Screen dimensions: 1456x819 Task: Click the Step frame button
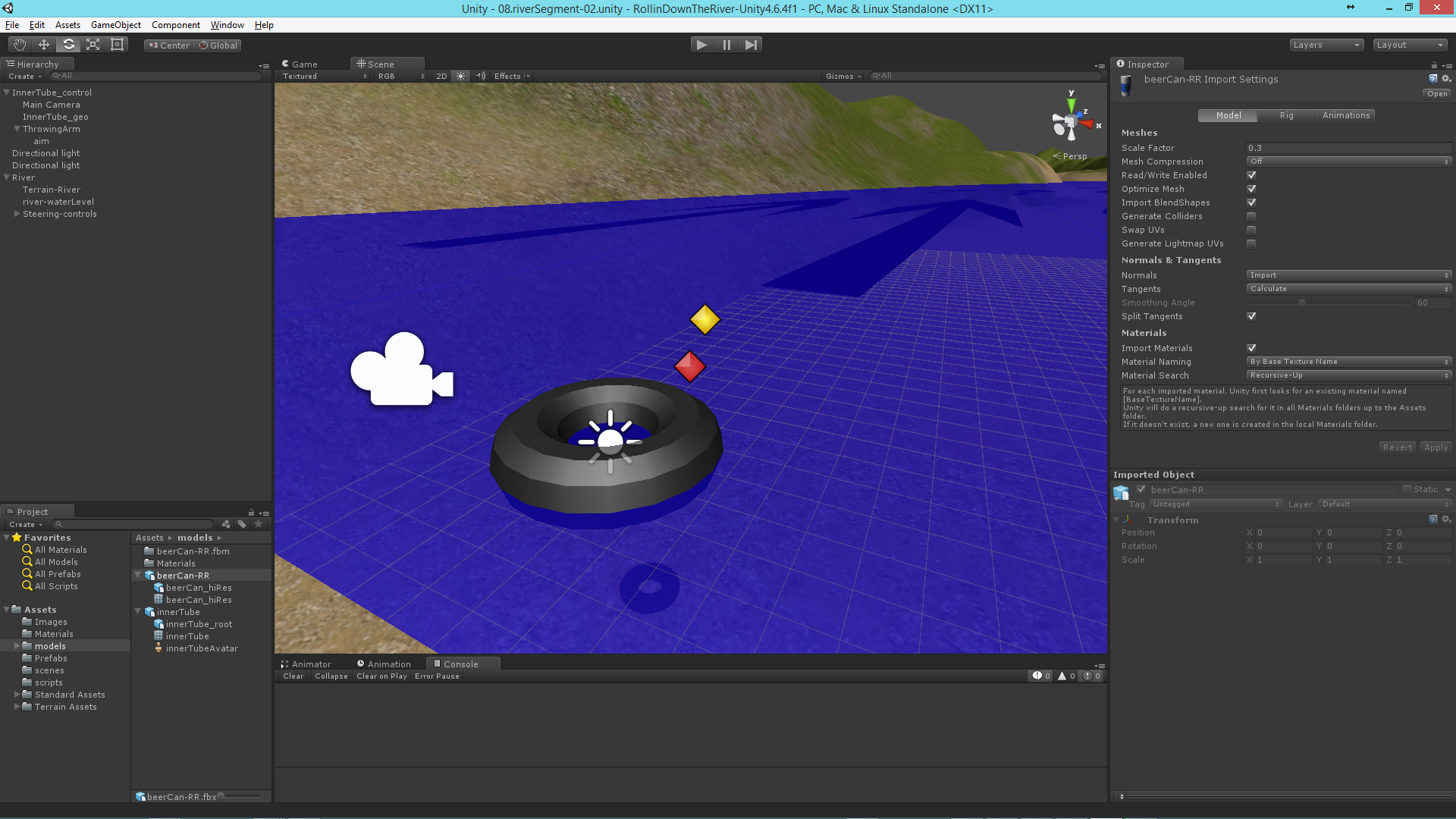point(751,45)
